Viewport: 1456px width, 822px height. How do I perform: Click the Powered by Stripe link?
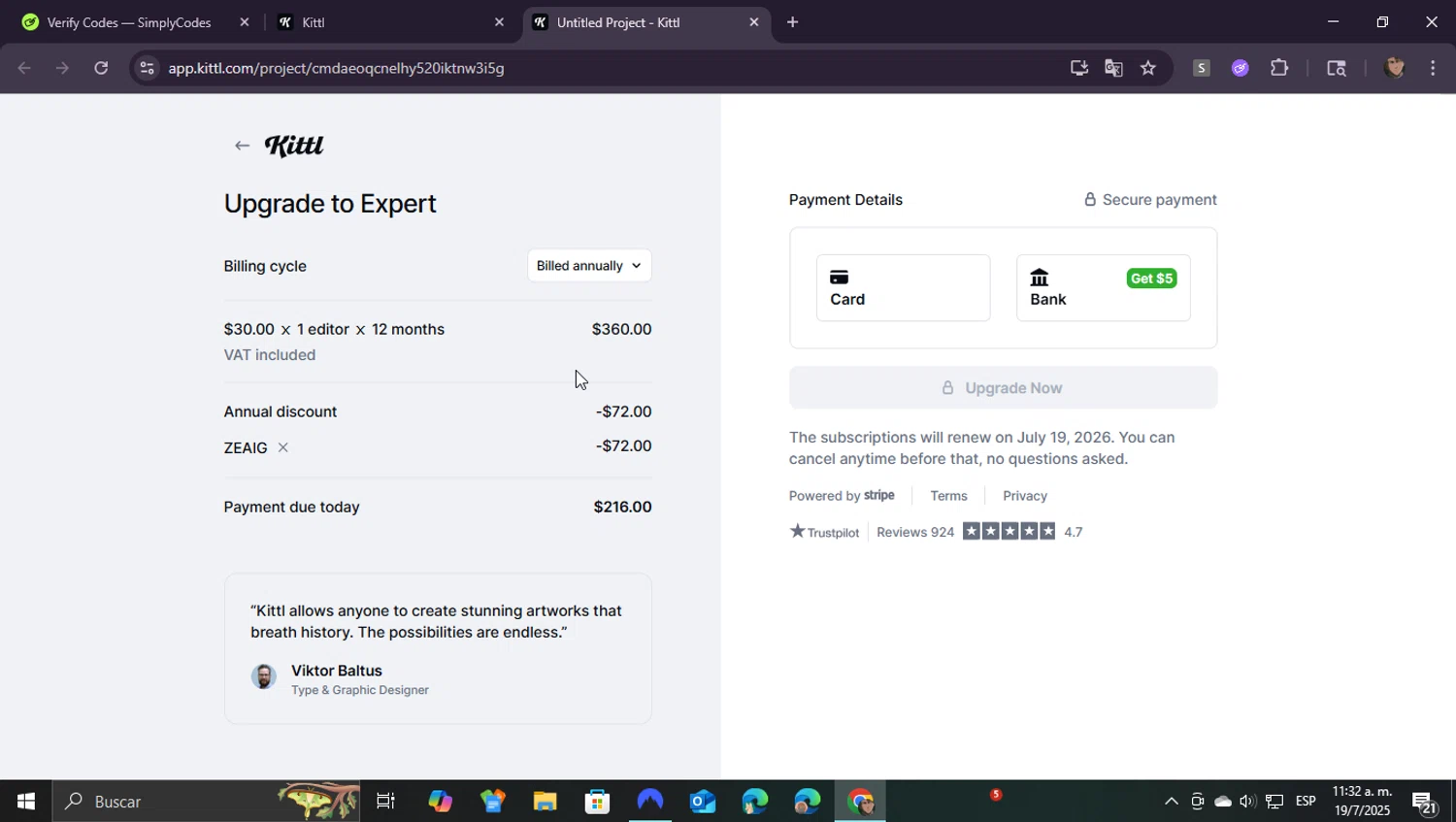tap(842, 496)
